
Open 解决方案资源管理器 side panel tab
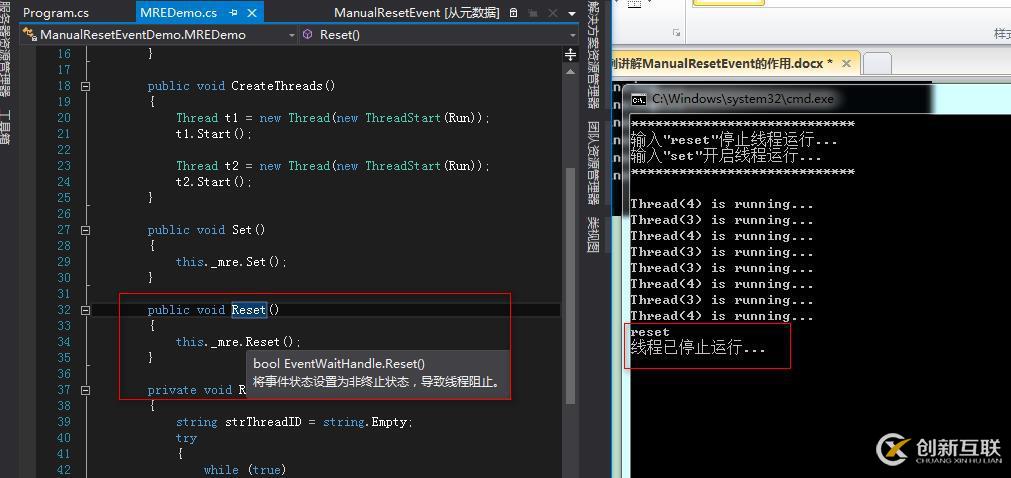coord(594,54)
